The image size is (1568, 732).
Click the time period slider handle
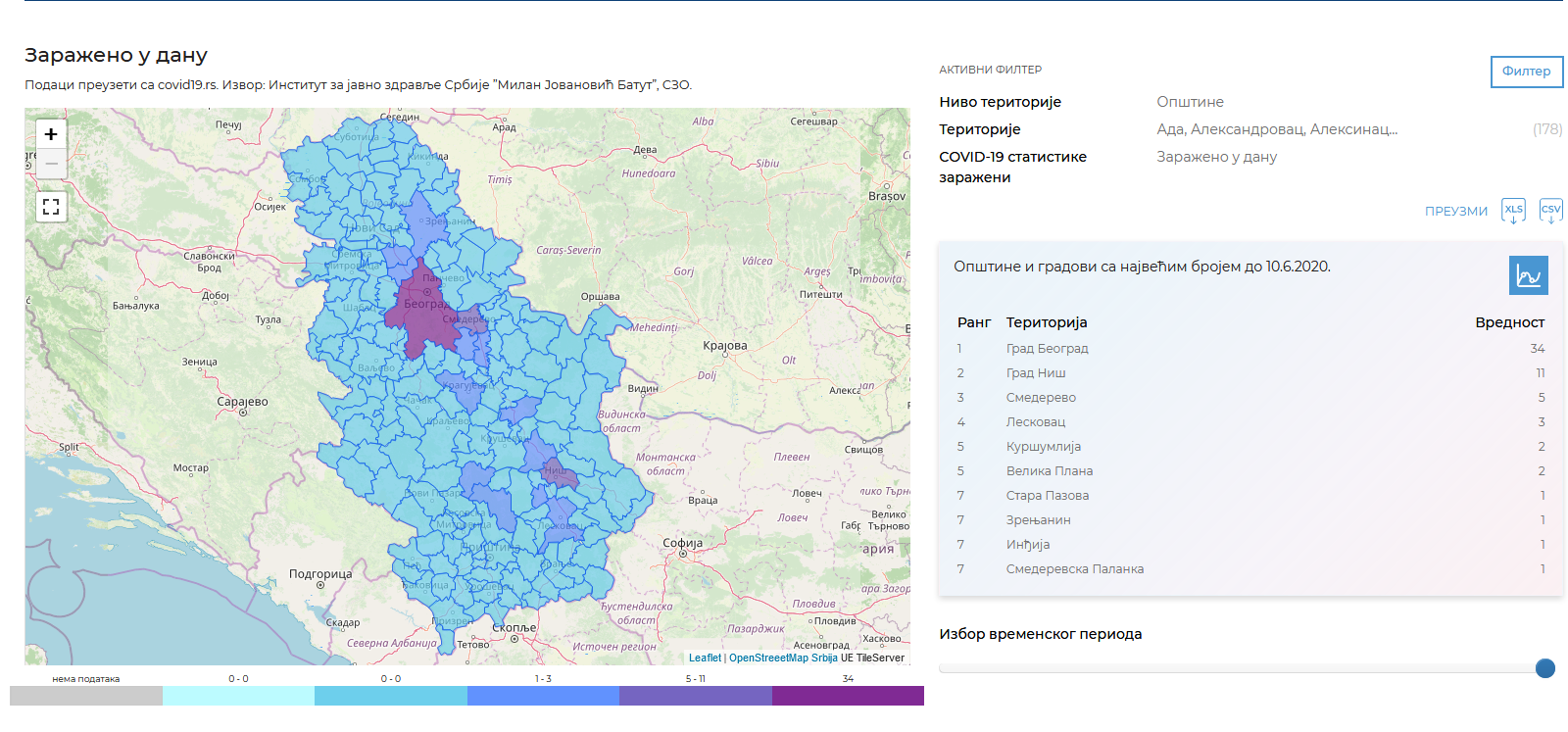[x=1544, y=668]
